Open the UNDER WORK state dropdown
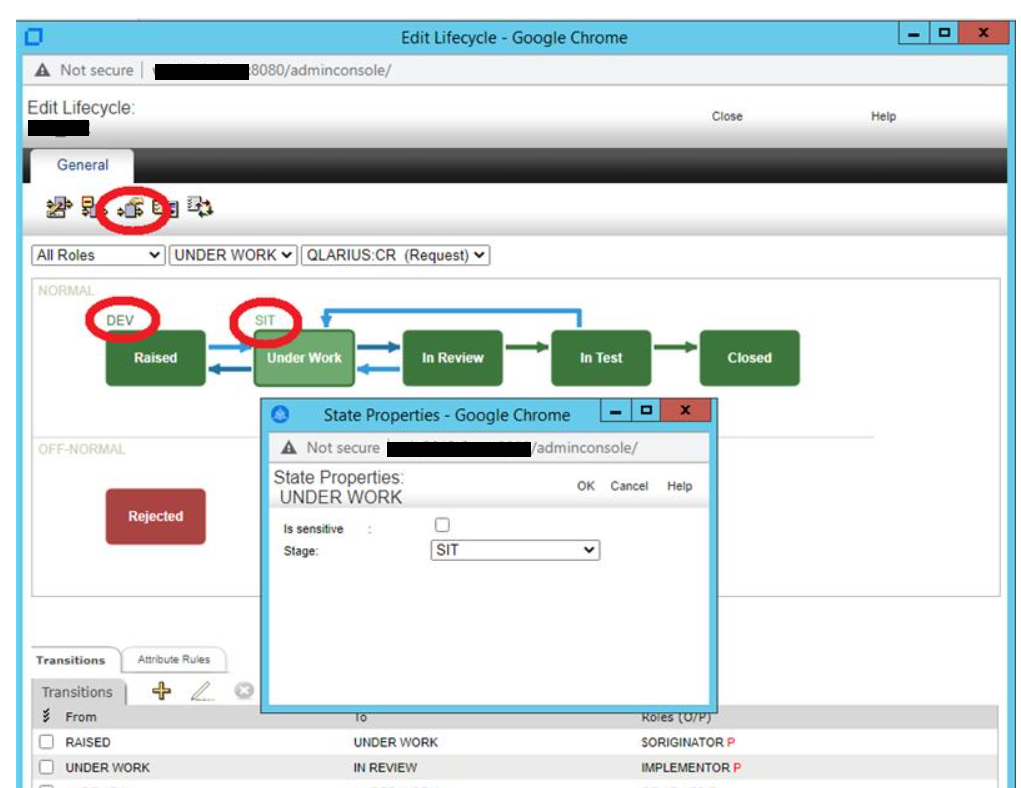This screenshot has width=1021, height=788. 233,255
